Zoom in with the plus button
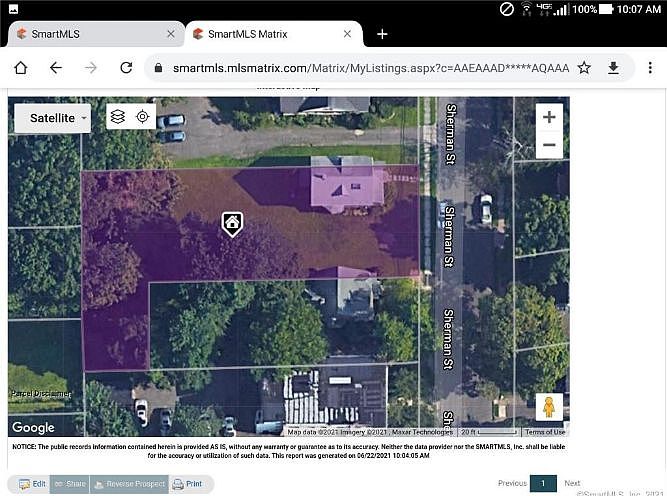Image resolution: width=667 pixels, height=496 pixels. [x=549, y=117]
